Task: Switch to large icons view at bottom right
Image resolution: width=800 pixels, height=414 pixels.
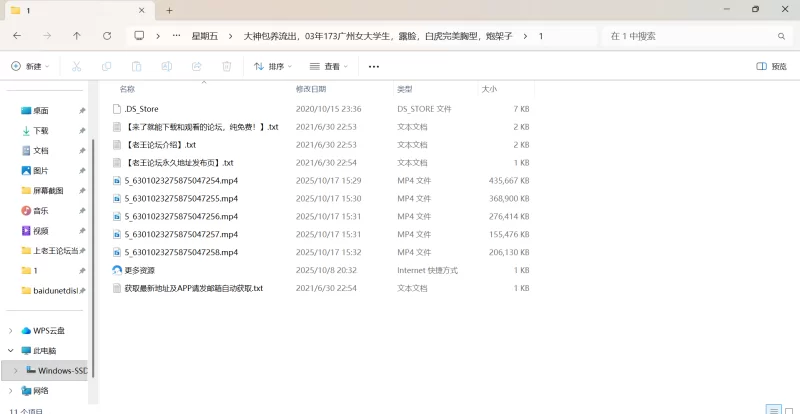Action: [x=788, y=409]
